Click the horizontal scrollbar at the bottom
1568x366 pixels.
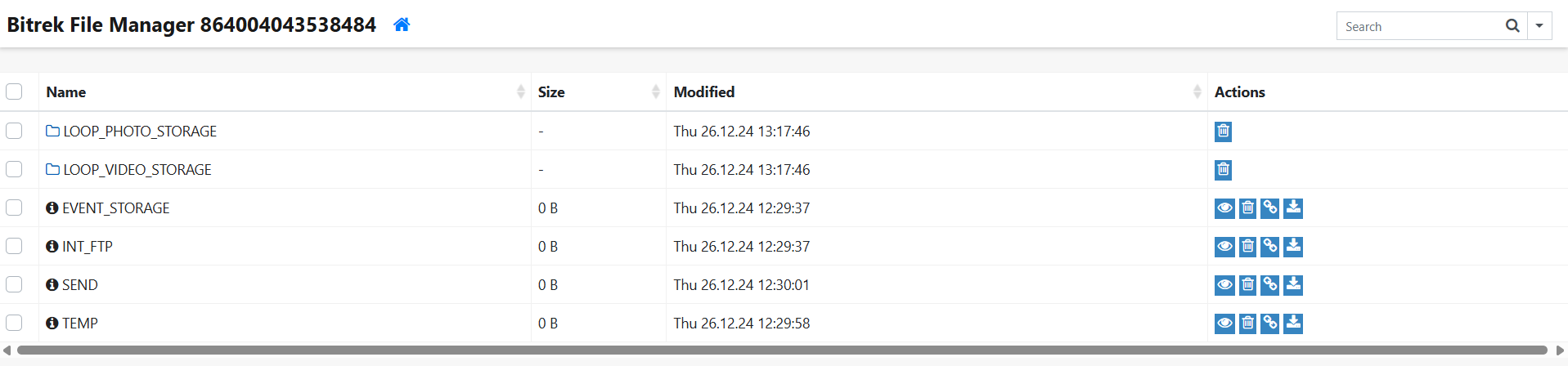pos(782,350)
